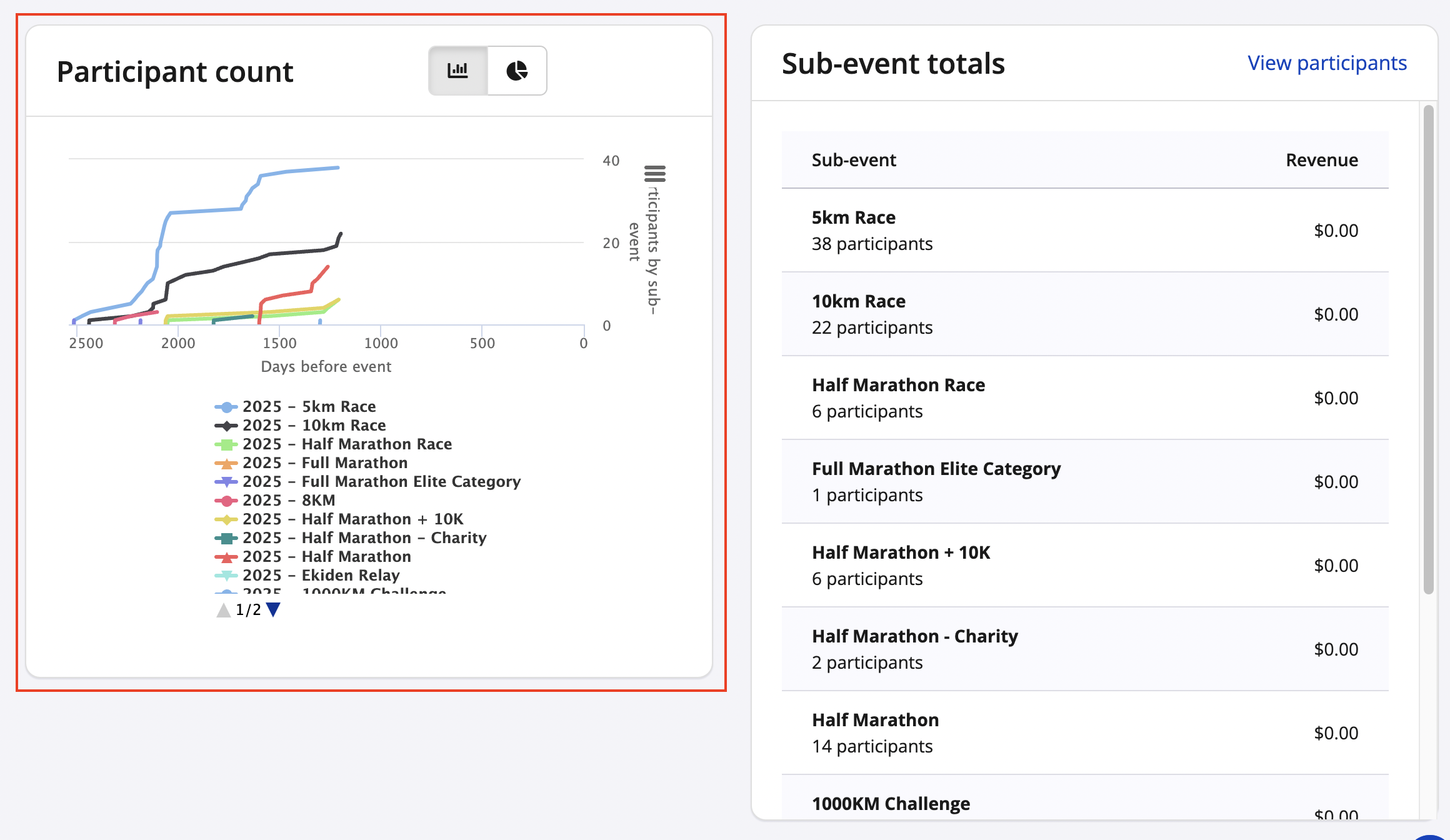The height and width of the screenshot is (840, 1450).
Task: Switch to pie chart view
Action: click(517, 71)
